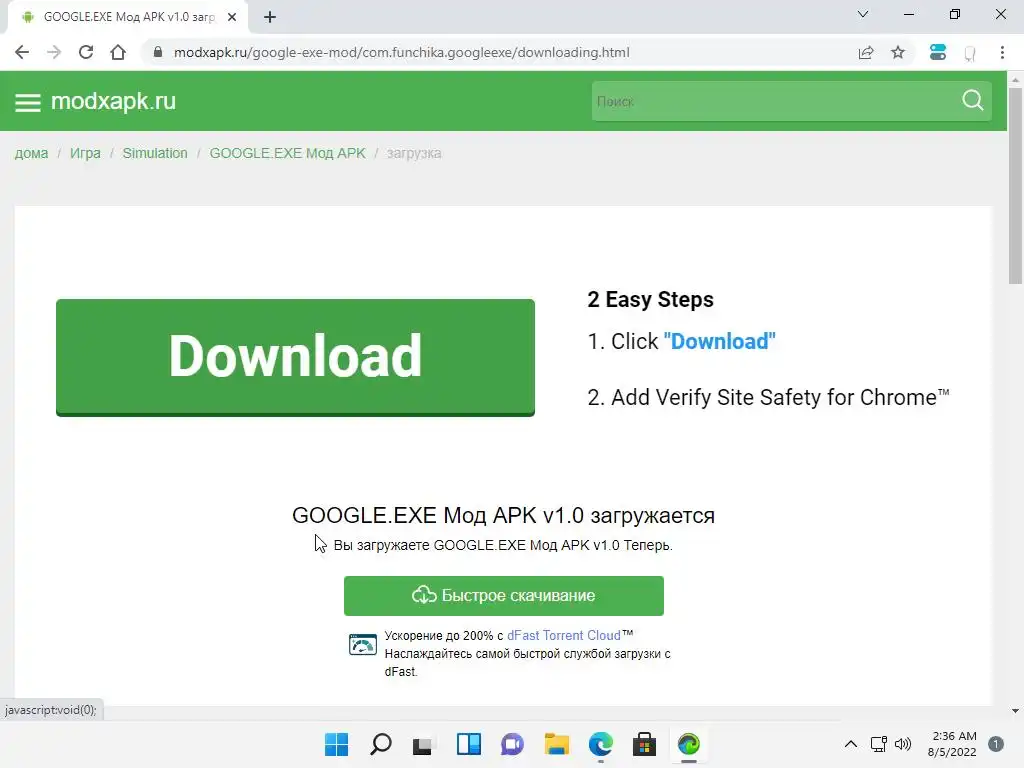Open the Windows Start menu

tap(336, 744)
